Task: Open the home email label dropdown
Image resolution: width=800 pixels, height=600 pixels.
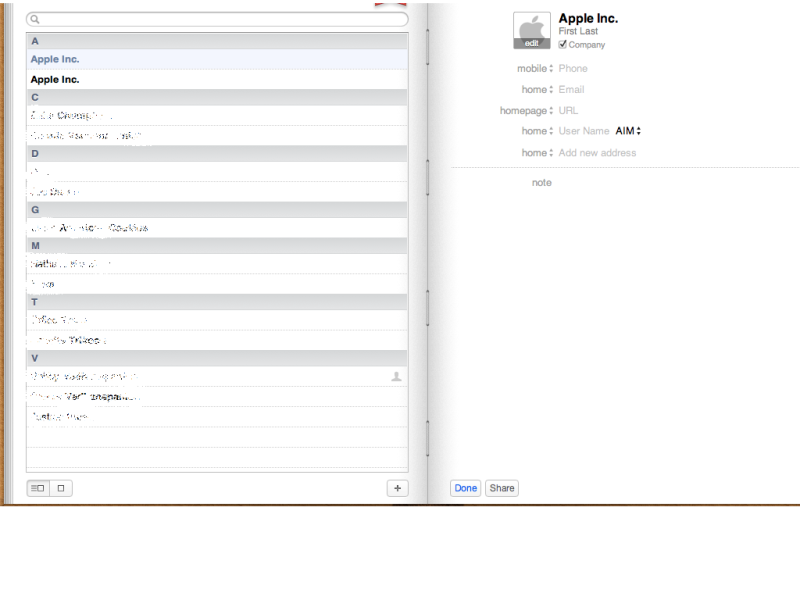Action: point(537,90)
